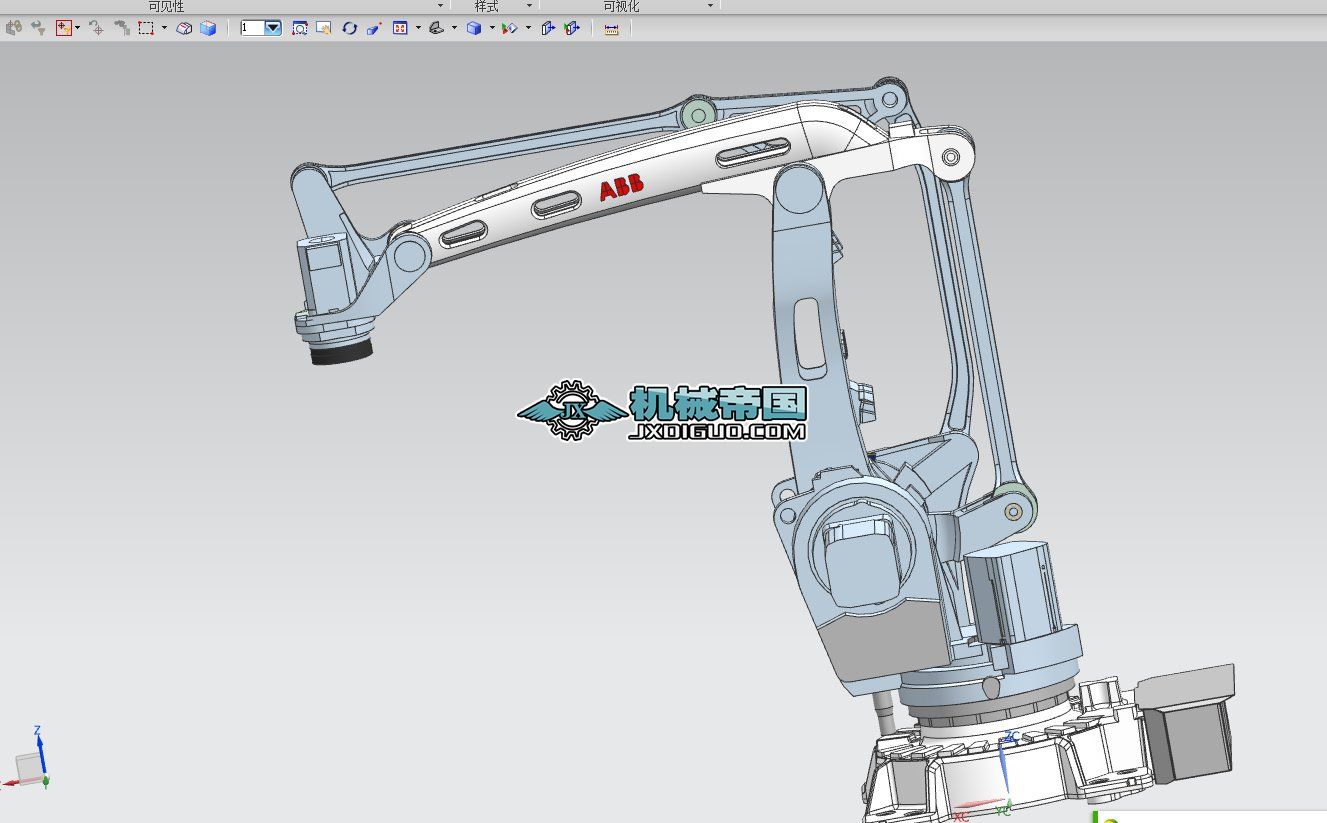Screen dimensions: 1327x823
Task: Click the 可视化 toolbar group label
Action: pos(620,6)
